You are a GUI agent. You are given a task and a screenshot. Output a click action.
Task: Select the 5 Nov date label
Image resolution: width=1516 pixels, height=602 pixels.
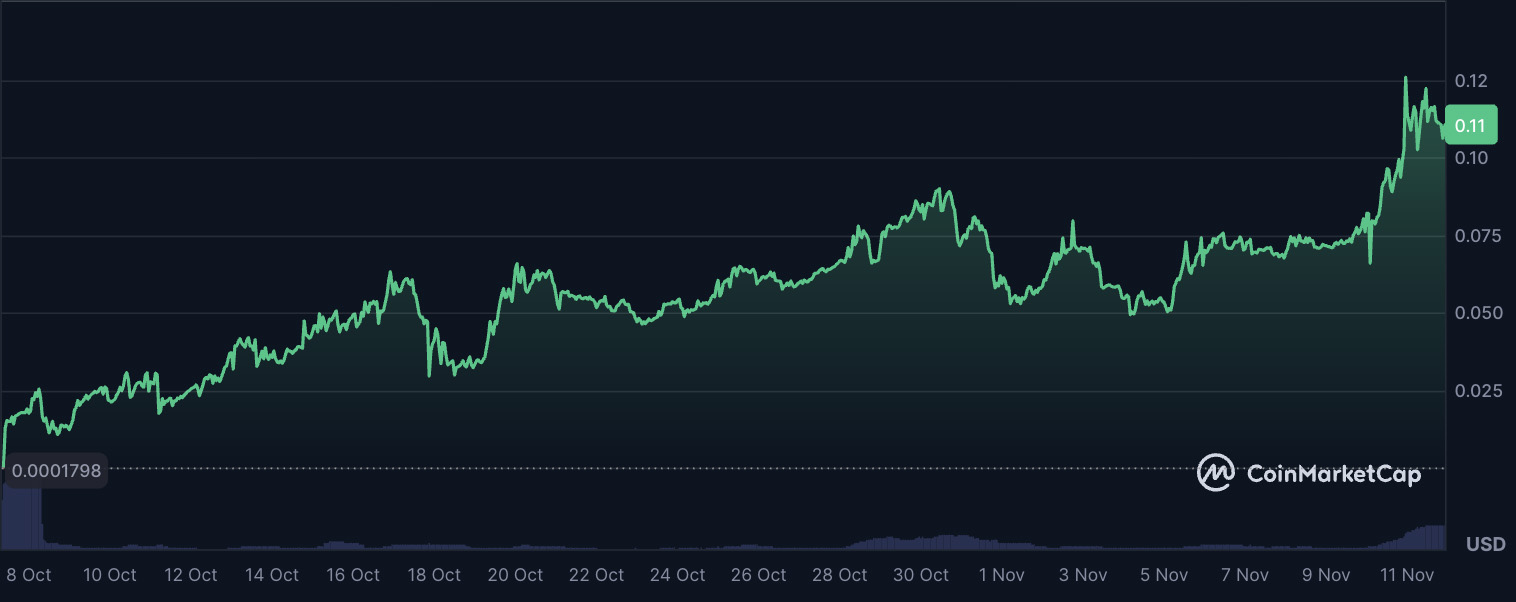[x=1164, y=575]
